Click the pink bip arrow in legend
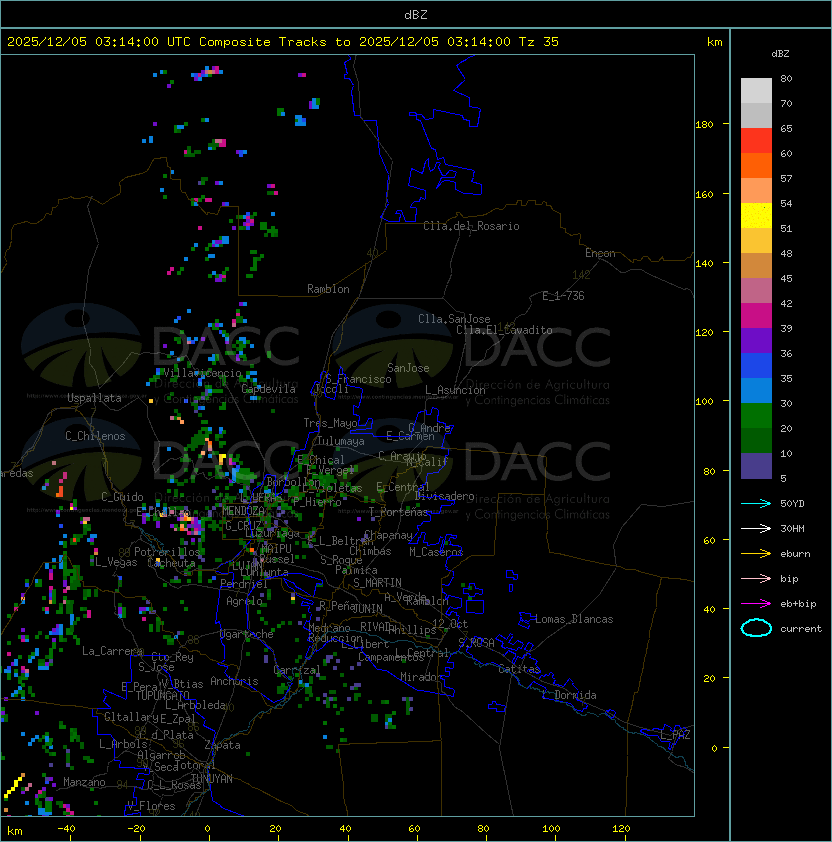 pos(756,578)
